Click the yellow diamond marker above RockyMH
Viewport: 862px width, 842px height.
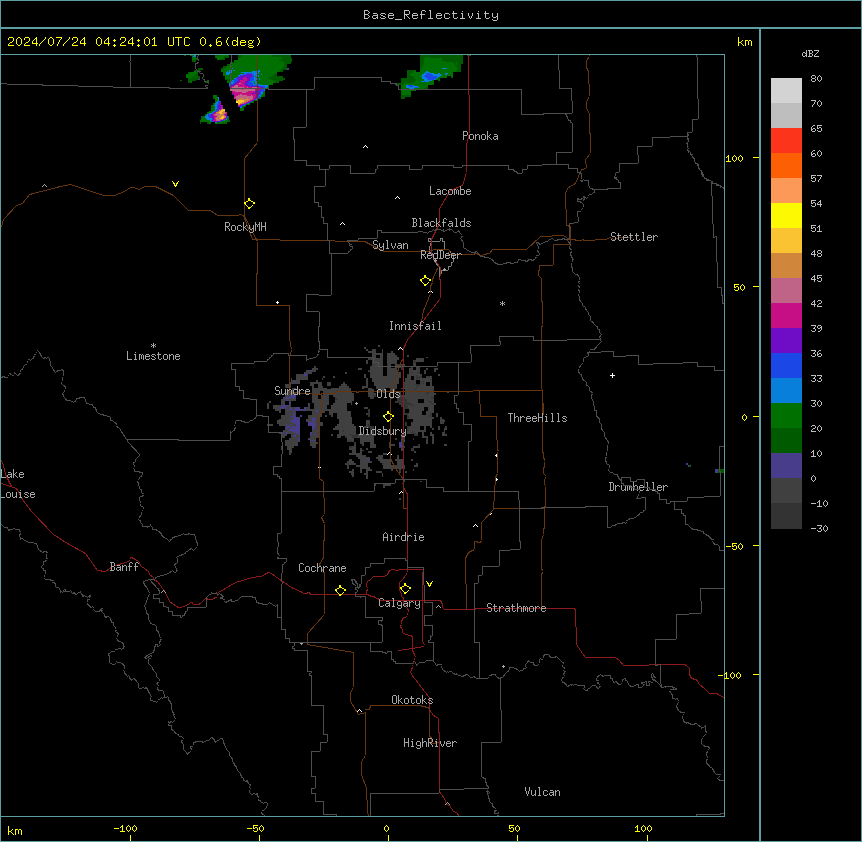[250, 204]
